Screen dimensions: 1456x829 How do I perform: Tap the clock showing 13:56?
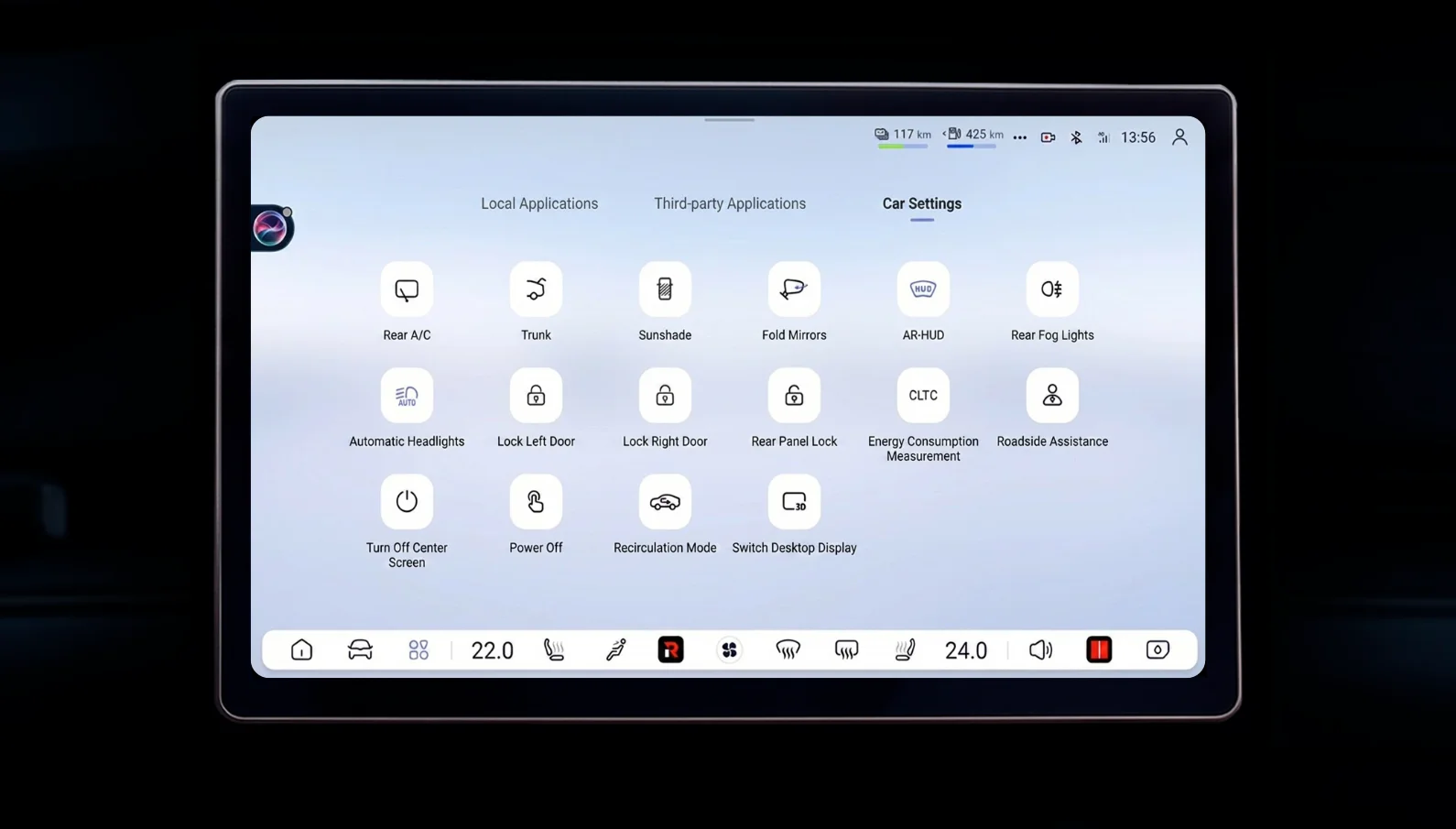1138,137
